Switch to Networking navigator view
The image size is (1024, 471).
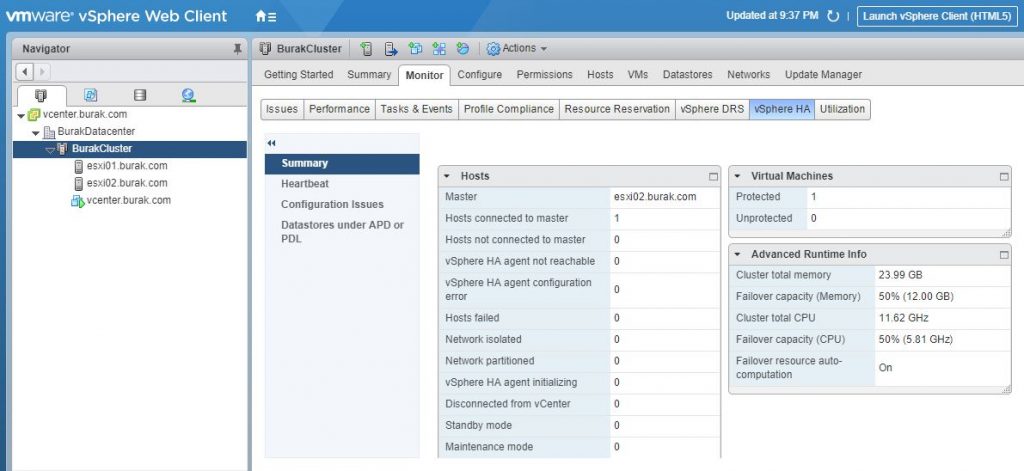[x=189, y=95]
